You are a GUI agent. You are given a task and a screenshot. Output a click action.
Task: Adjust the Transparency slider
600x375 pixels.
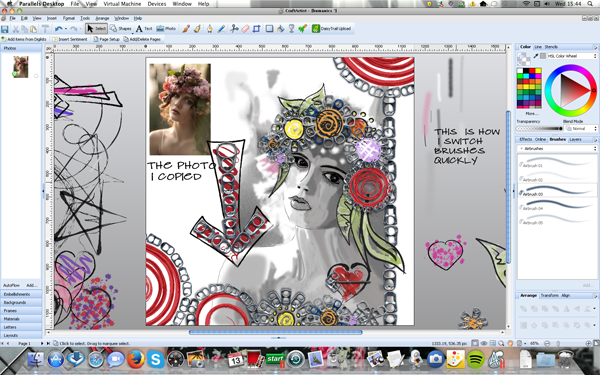pos(539,129)
